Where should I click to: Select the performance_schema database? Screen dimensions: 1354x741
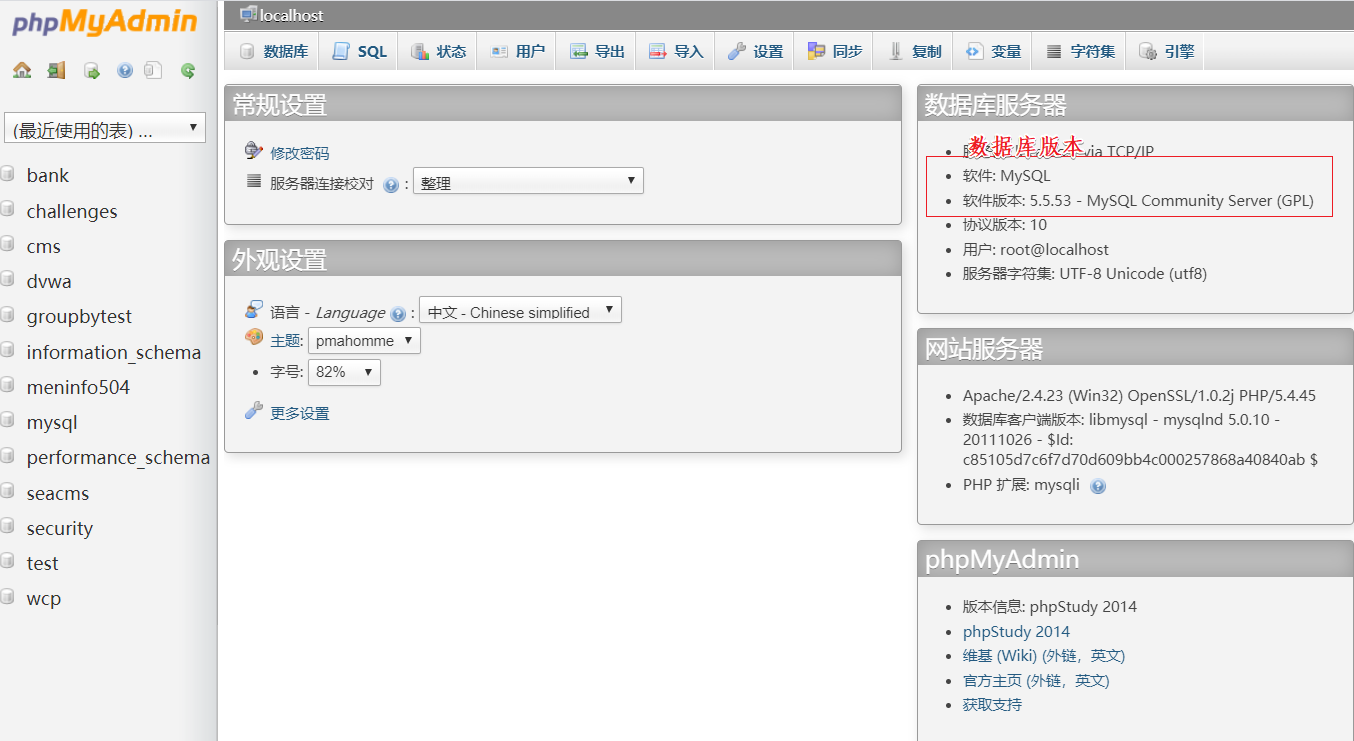pyautogui.click(x=118, y=457)
